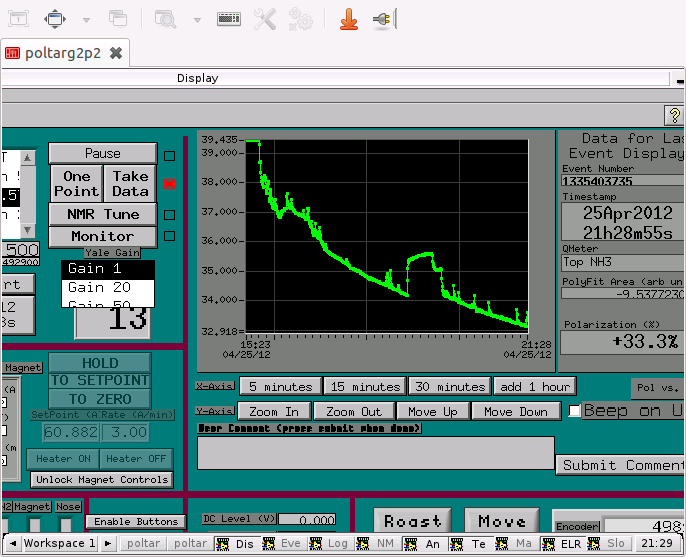Set X-axis to 30 minutes

coord(450,387)
